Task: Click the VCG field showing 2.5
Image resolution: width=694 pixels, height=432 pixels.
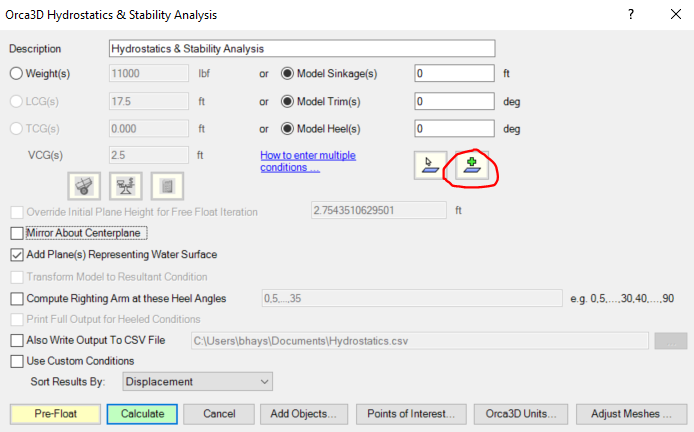Action: pyautogui.click(x=149, y=155)
